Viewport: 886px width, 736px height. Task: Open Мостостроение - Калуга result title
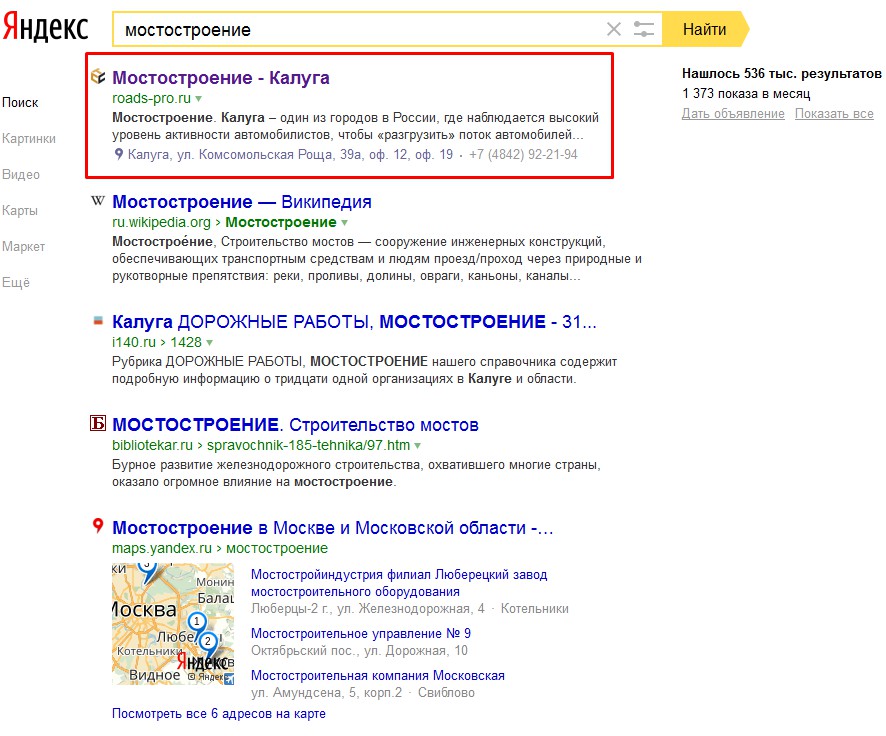tap(220, 78)
